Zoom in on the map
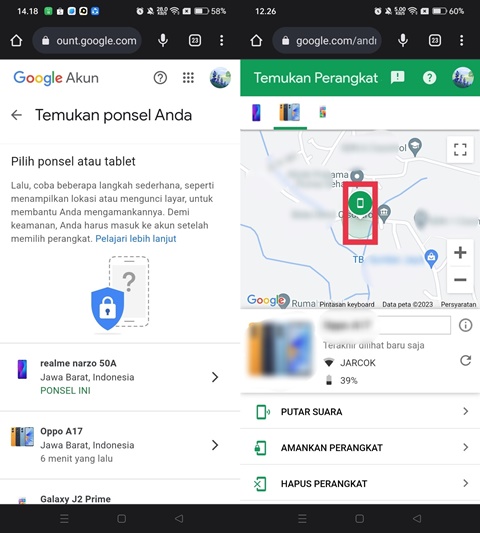The height and width of the screenshot is (533, 480). pos(460,253)
